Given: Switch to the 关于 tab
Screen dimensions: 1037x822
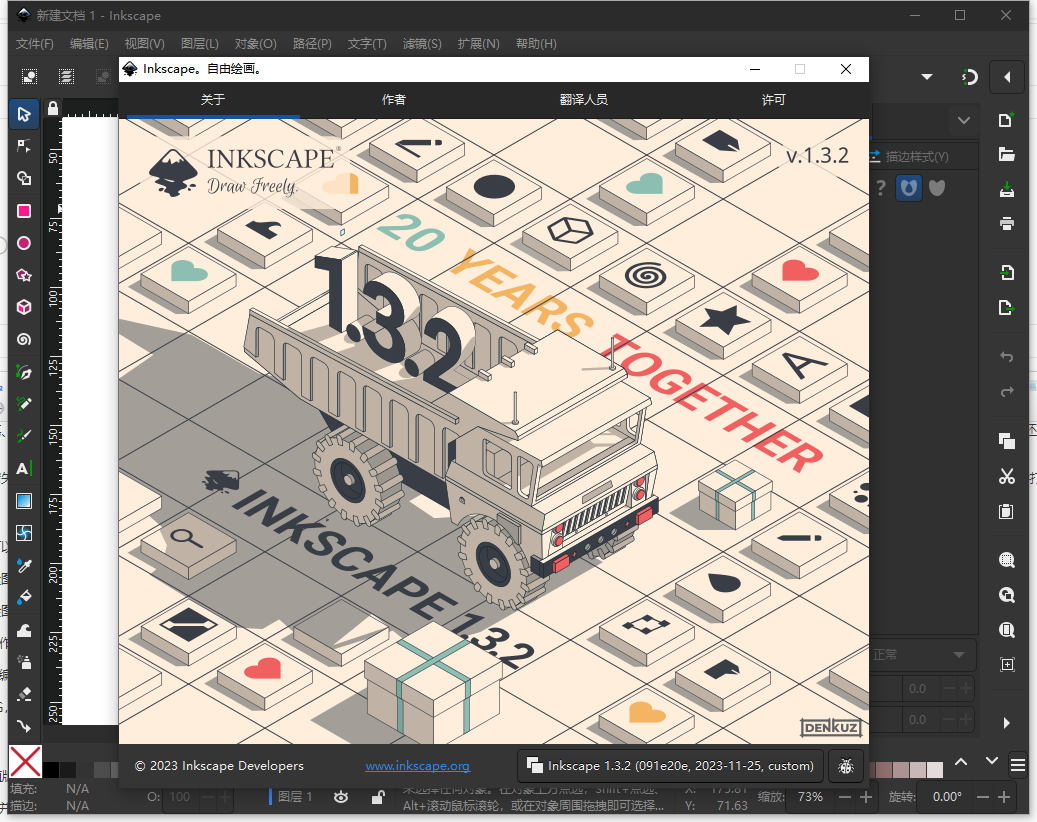Looking at the screenshot, I should click(212, 100).
